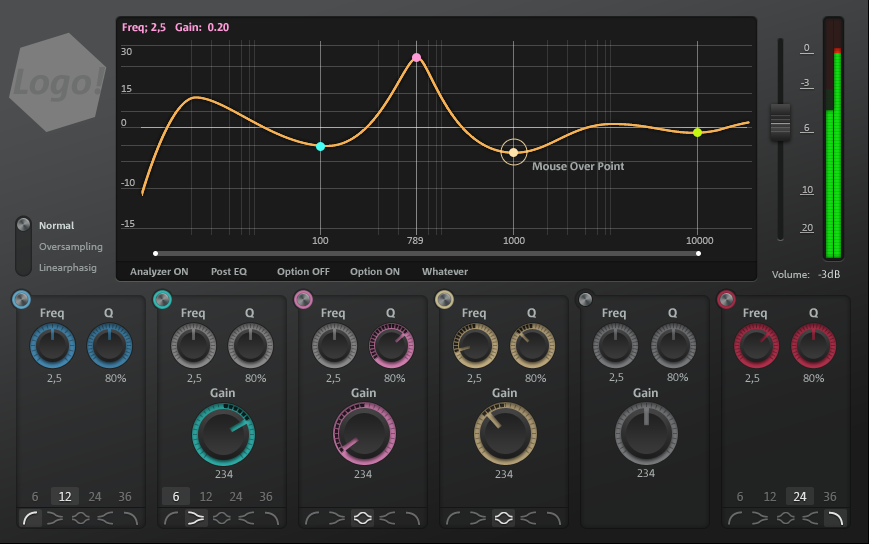Disable the red band power button

tap(727, 300)
